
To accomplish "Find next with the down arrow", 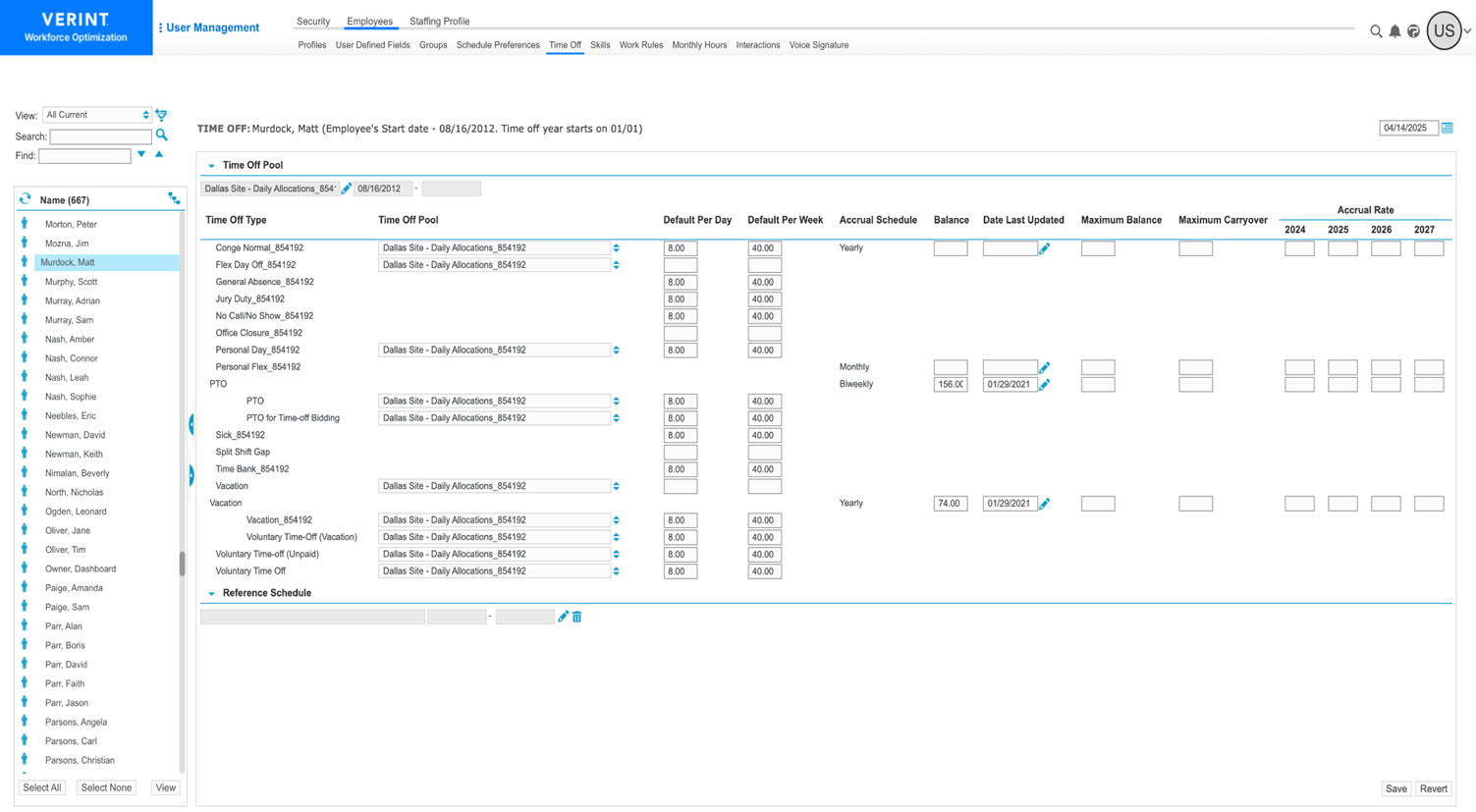I will pyautogui.click(x=141, y=154).
